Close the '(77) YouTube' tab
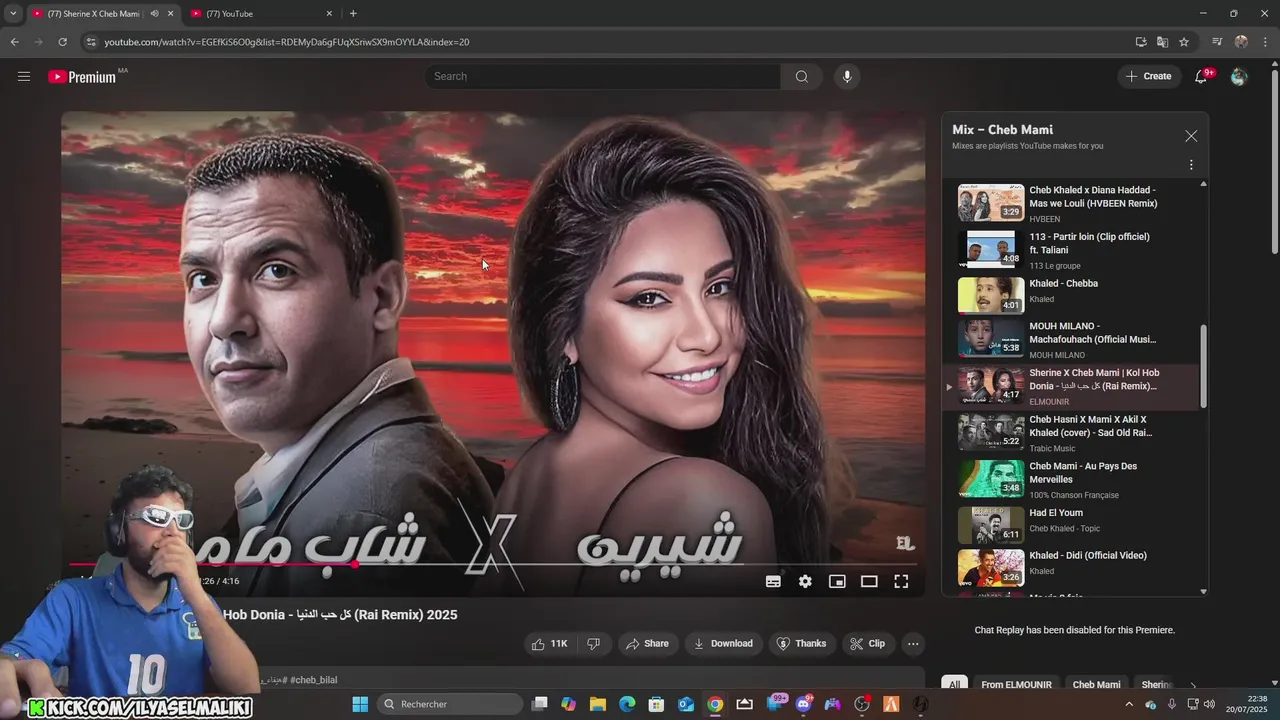This screenshot has height=720, width=1280. click(x=329, y=13)
